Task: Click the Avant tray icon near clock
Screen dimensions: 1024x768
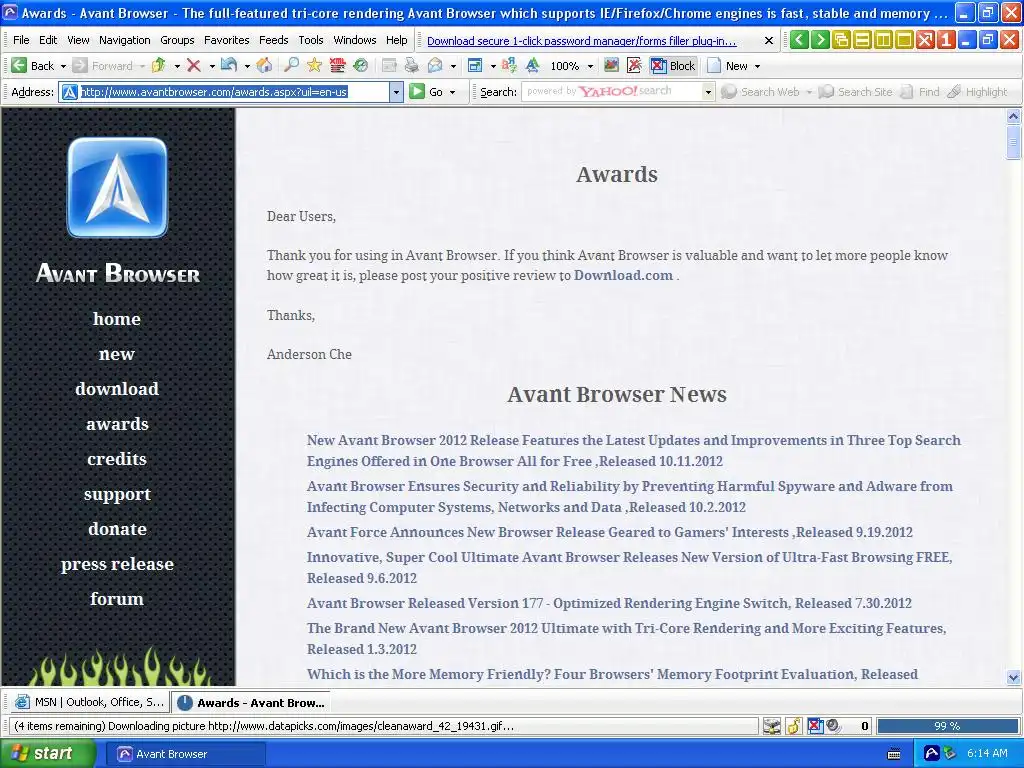Action: click(932, 754)
